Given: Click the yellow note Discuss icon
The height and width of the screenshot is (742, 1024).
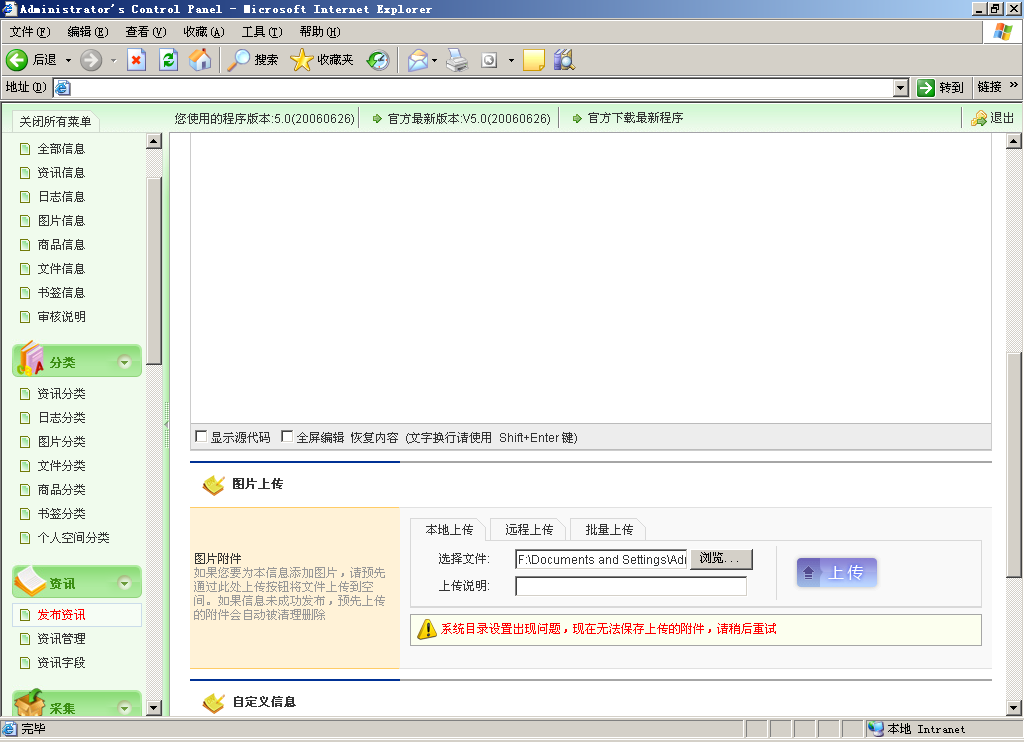Looking at the screenshot, I should [x=534, y=60].
